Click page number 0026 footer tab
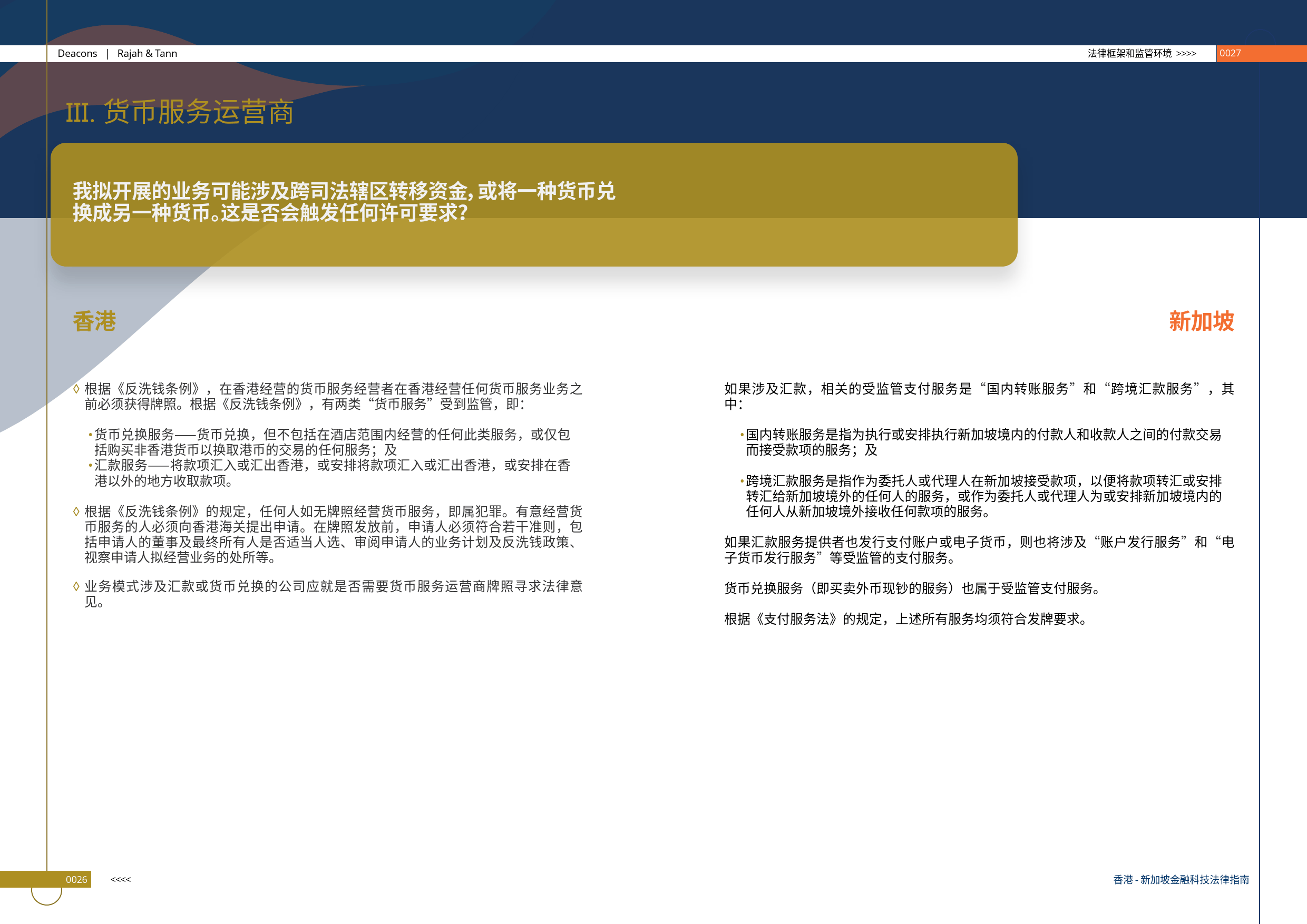 [x=45, y=879]
